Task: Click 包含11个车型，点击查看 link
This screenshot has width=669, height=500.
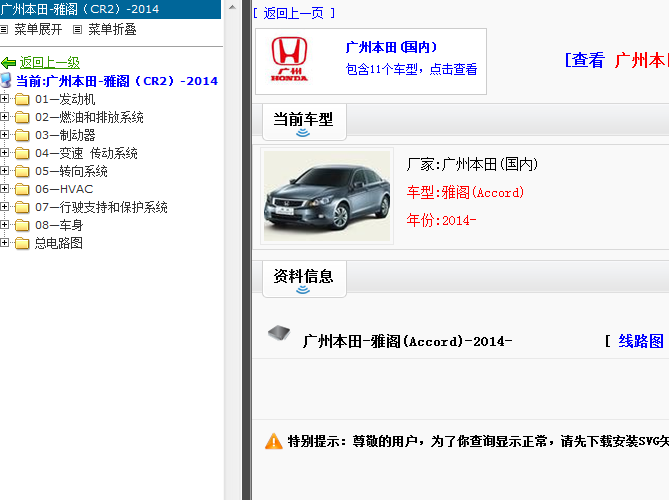Action: 411,69
